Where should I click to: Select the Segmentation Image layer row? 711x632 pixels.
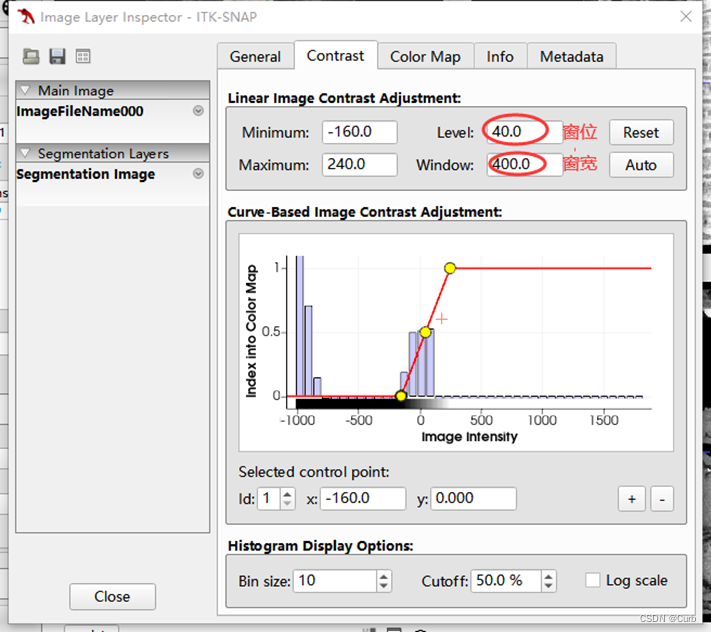[x=112, y=184]
